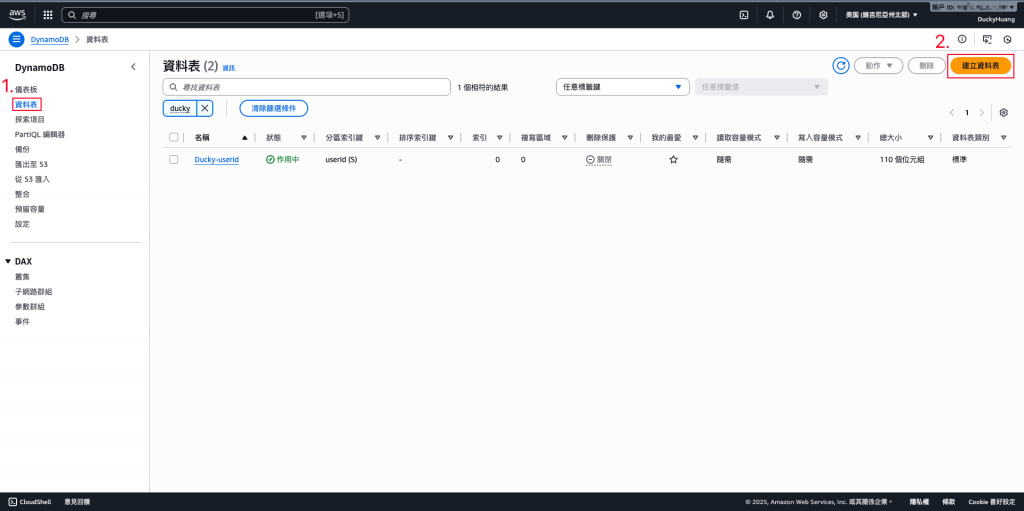This screenshot has width=1024, height=511.
Task: Check the Ducky-userId row checkbox
Action: pos(174,159)
